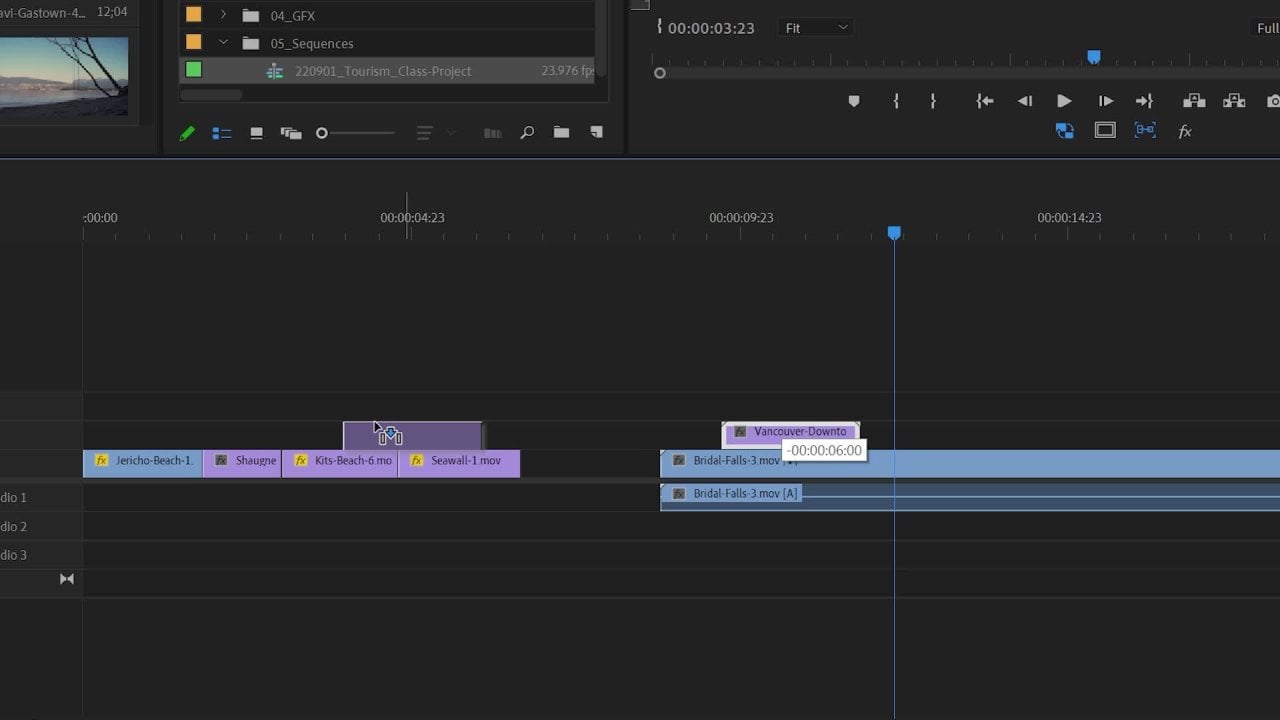
Task: Step forward one frame
Action: (x=1105, y=101)
